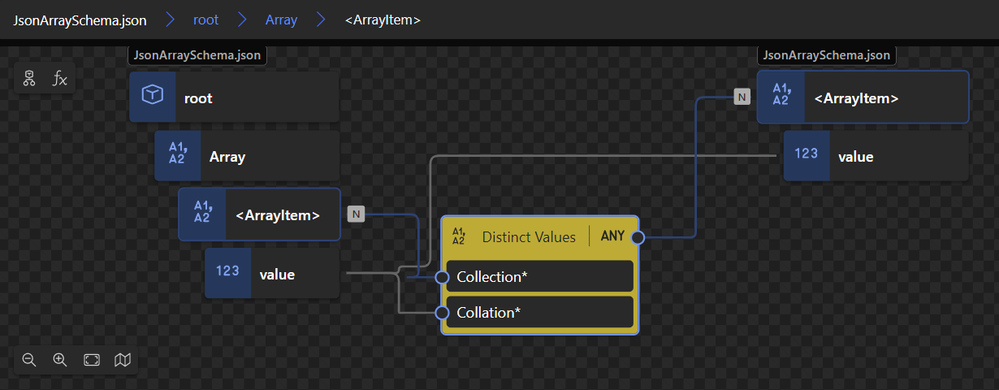Open the function list fx icon
The image size is (999, 390).
(59, 78)
